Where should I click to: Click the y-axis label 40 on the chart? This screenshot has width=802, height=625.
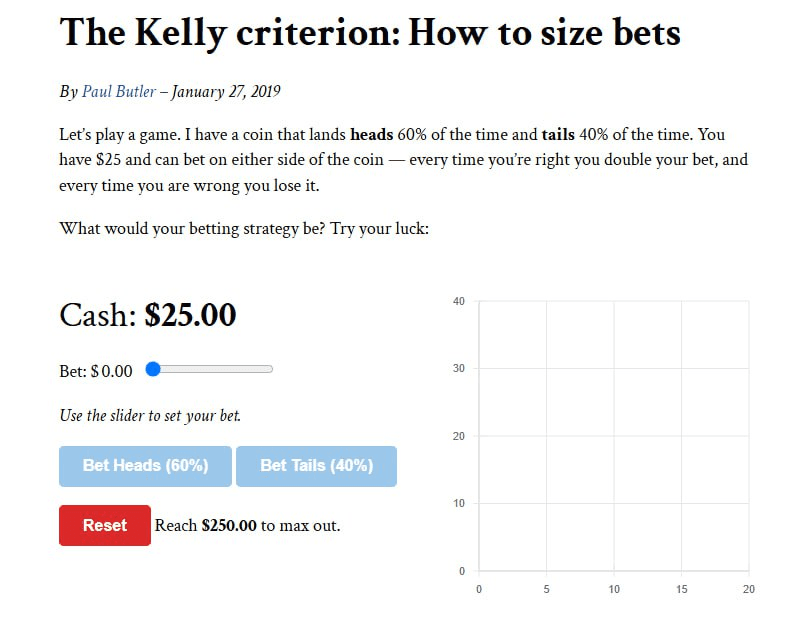click(x=459, y=301)
